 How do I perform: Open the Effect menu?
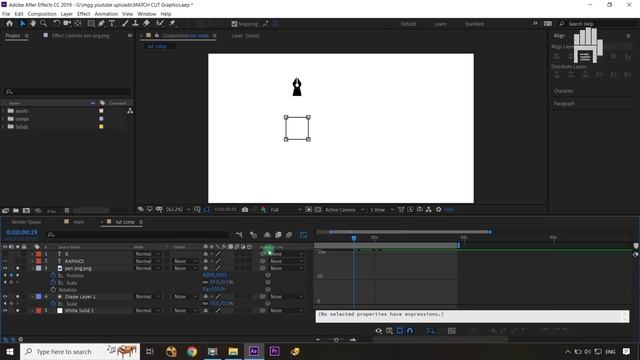point(83,14)
